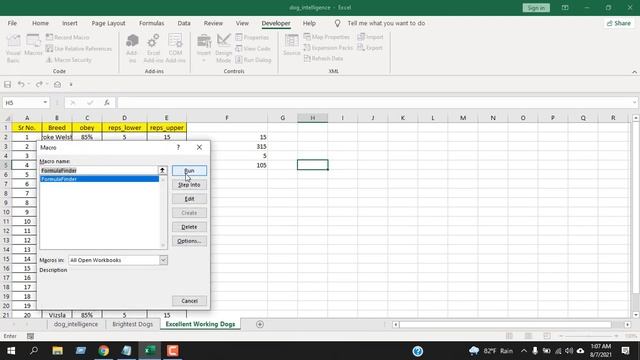Image resolution: width=640 pixels, height=360 pixels.
Task: Switch to the Insert tab
Action: [x=70, y=23]
